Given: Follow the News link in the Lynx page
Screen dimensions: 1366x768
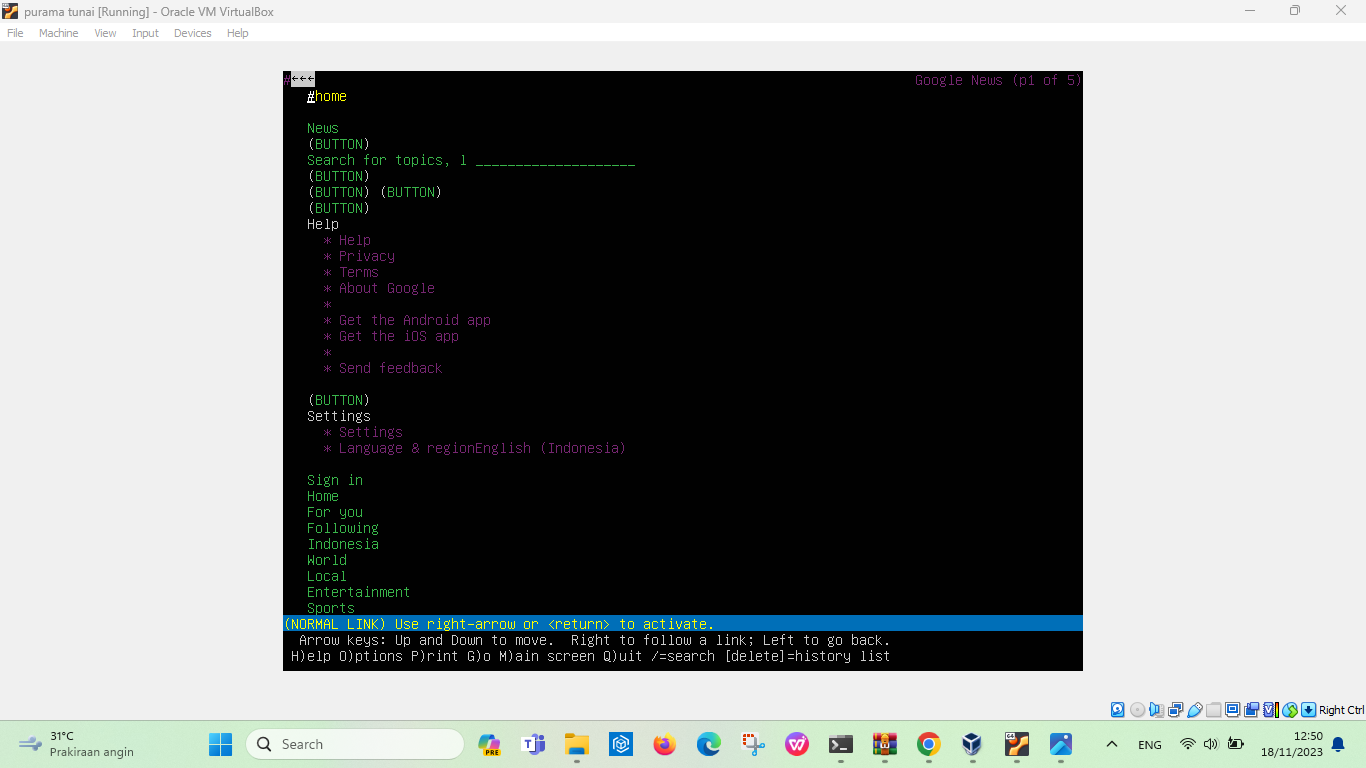Looking at the screenshot, I should (323, 128).
